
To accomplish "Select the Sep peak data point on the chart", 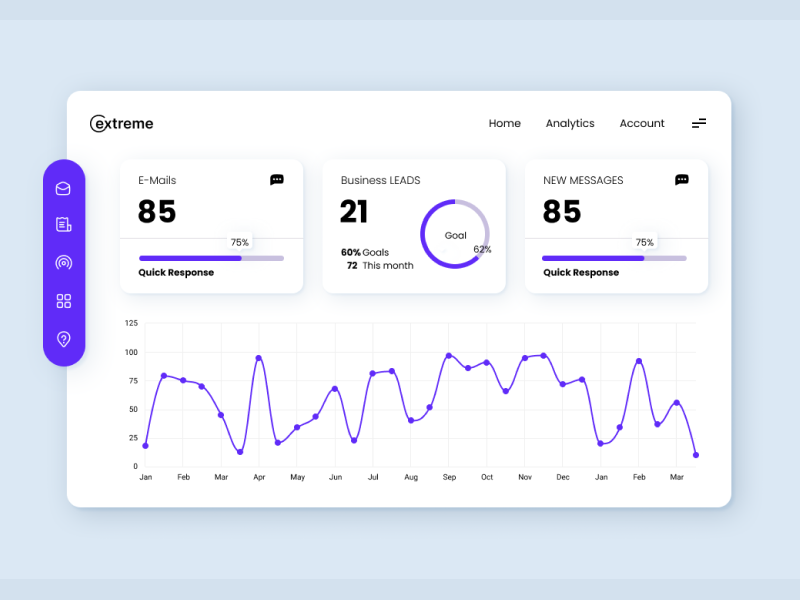I will pos(449,356).
